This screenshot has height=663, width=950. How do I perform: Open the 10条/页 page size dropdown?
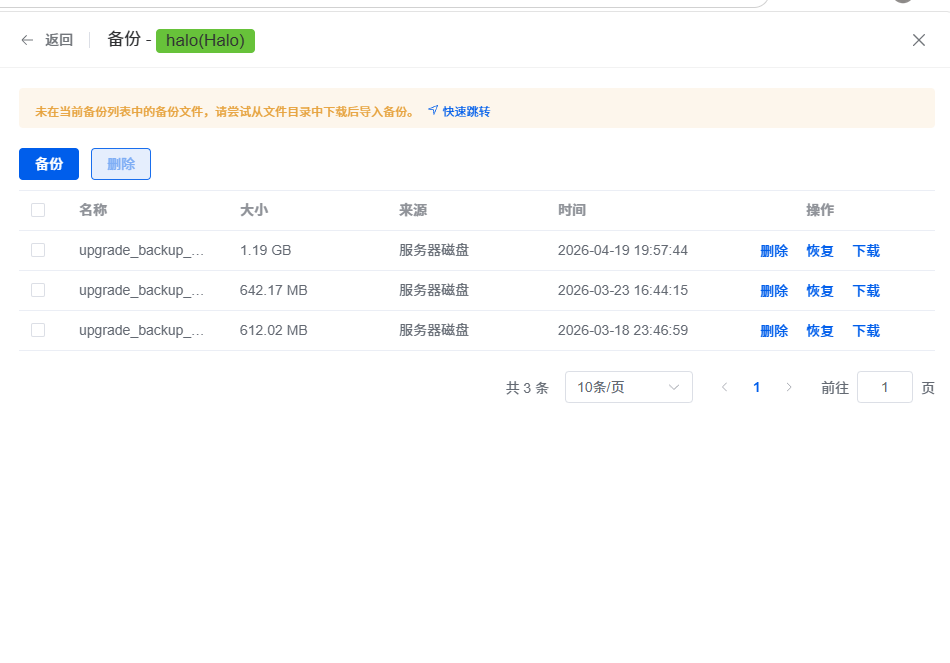click(628, 387)
